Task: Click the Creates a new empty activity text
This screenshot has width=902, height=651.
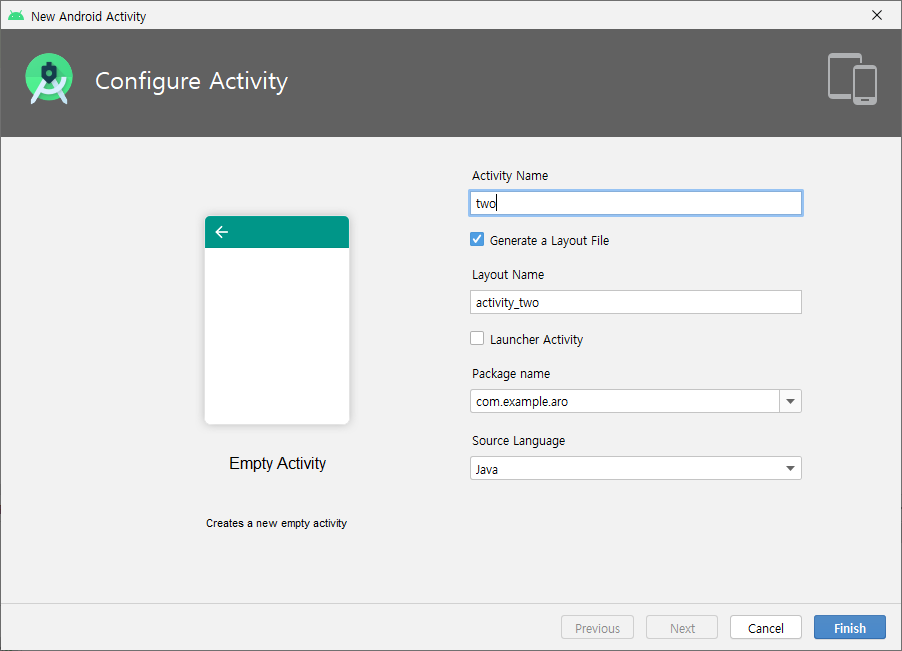Action: tap(277, 523)
